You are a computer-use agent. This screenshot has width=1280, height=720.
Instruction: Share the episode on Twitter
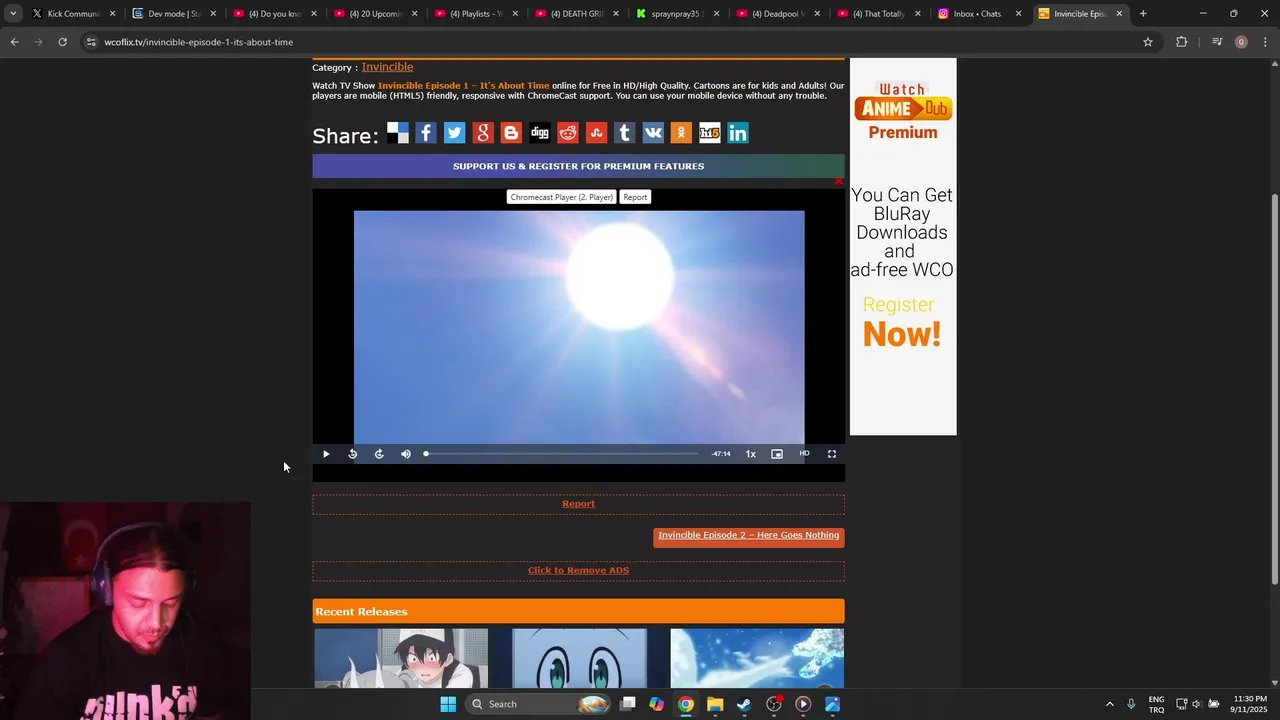[x=454, y=133]
